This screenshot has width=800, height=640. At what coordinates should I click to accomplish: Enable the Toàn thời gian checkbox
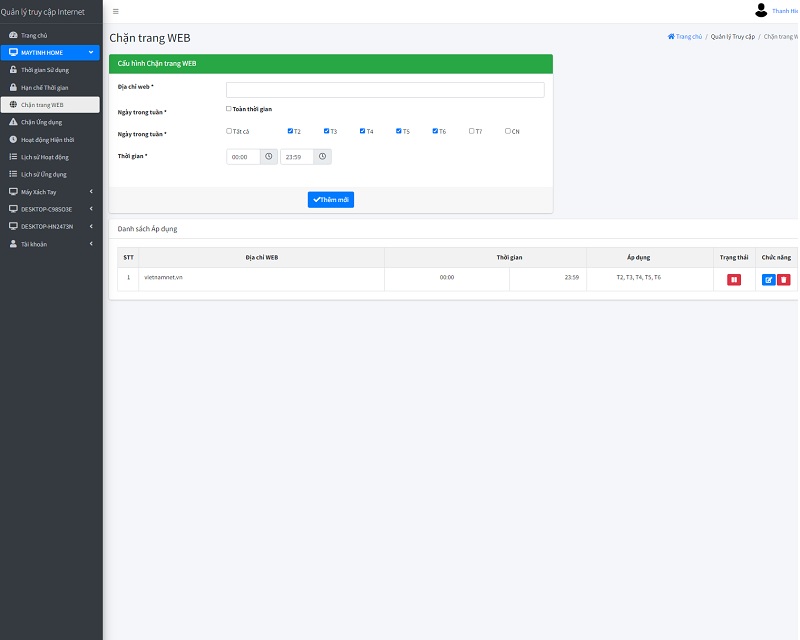229,108
